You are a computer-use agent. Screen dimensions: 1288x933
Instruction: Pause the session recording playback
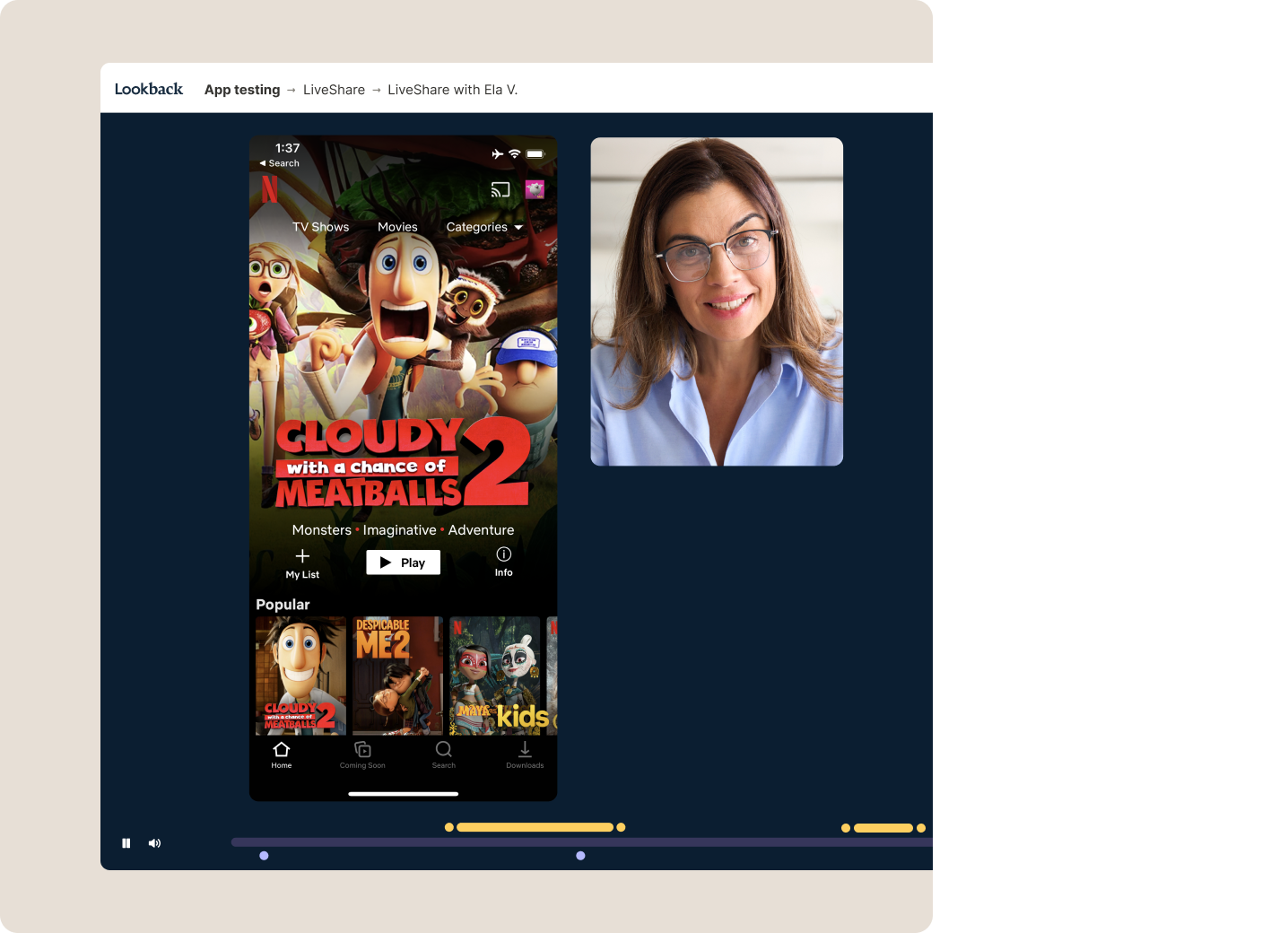tap(126, 843)
